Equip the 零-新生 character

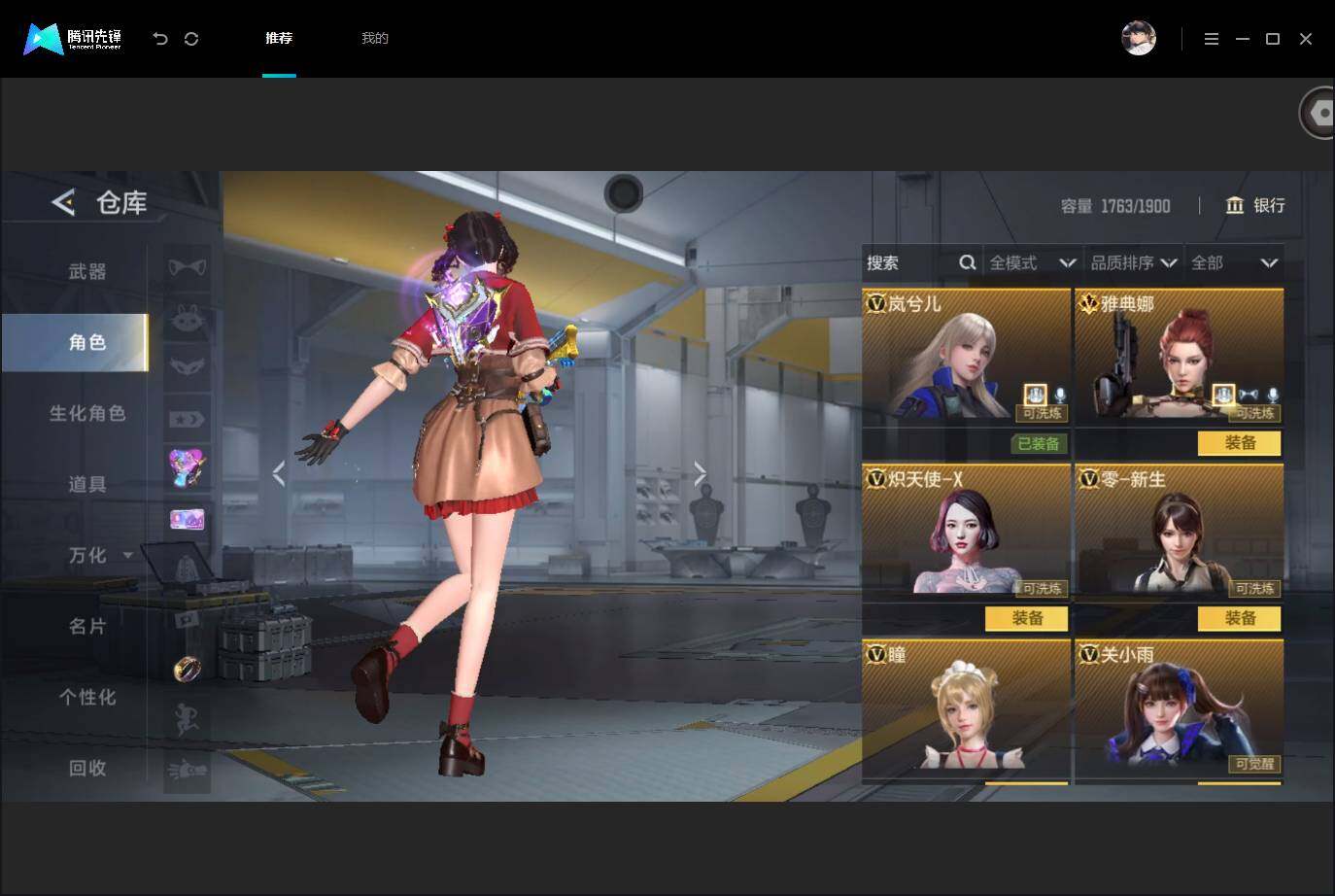click(x=1240, y=618)
